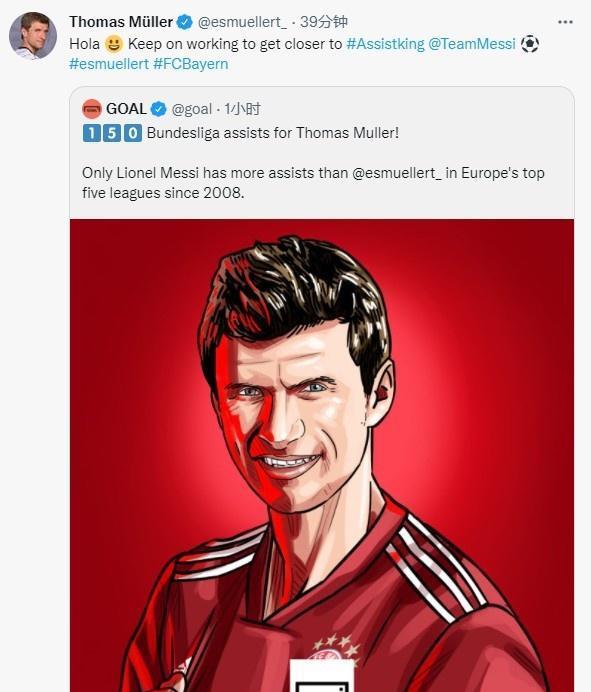Open the Müller illustration image
Viewport: 591px width, 692px height.
[x=322, y=455]
